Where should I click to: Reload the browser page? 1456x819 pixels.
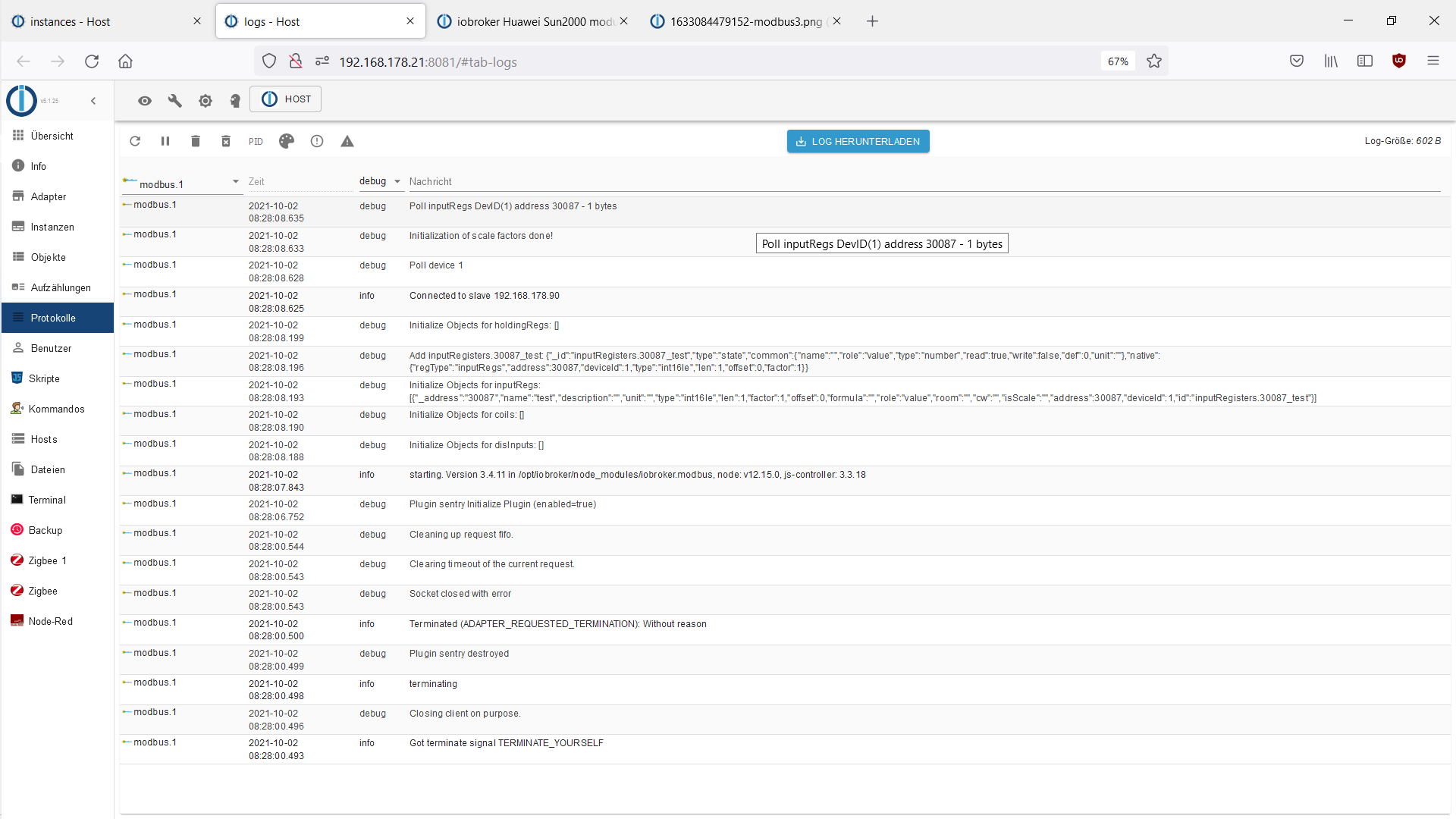(92, 61)
